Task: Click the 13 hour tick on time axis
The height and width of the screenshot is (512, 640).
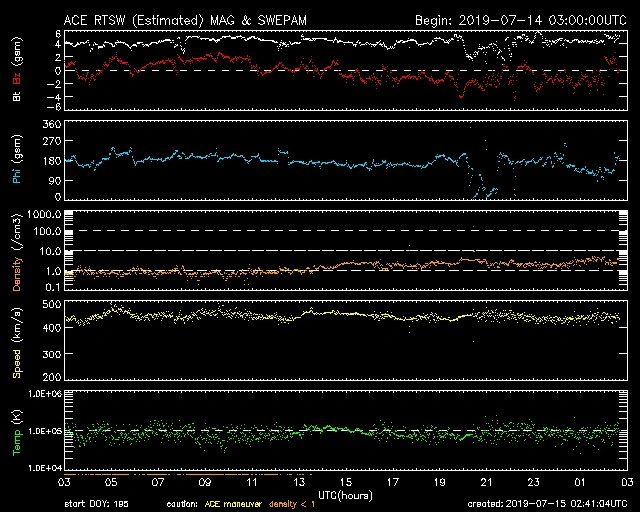Action: (296, 481)
